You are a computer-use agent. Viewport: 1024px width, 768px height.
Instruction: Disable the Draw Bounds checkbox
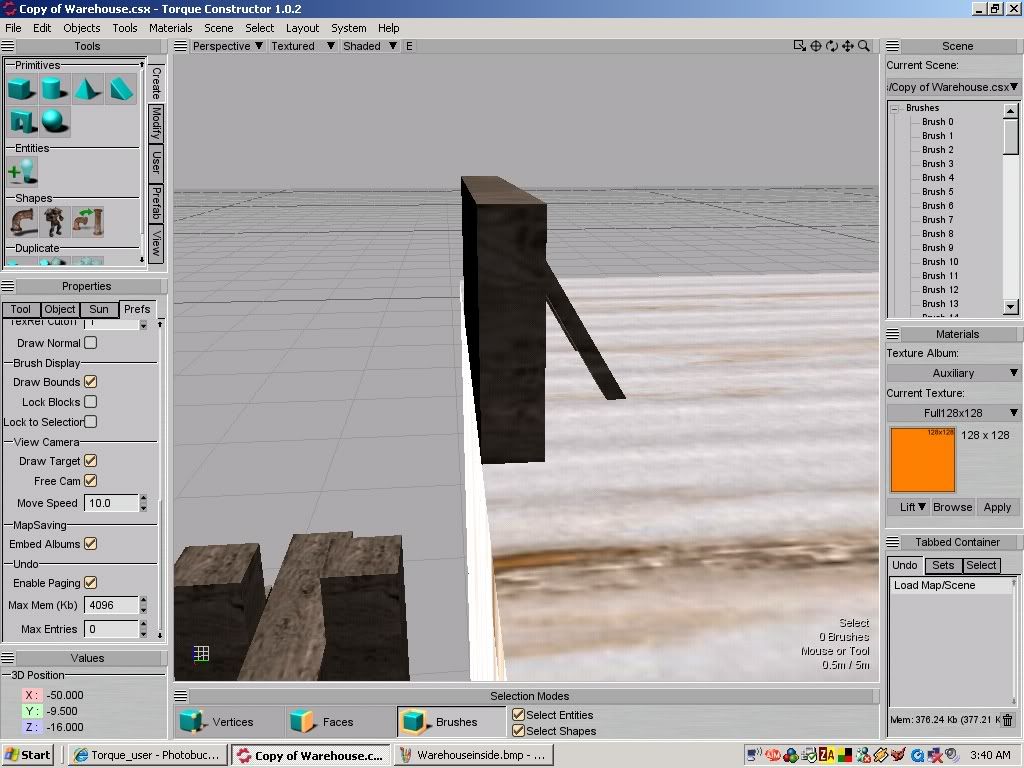[90, 382]
